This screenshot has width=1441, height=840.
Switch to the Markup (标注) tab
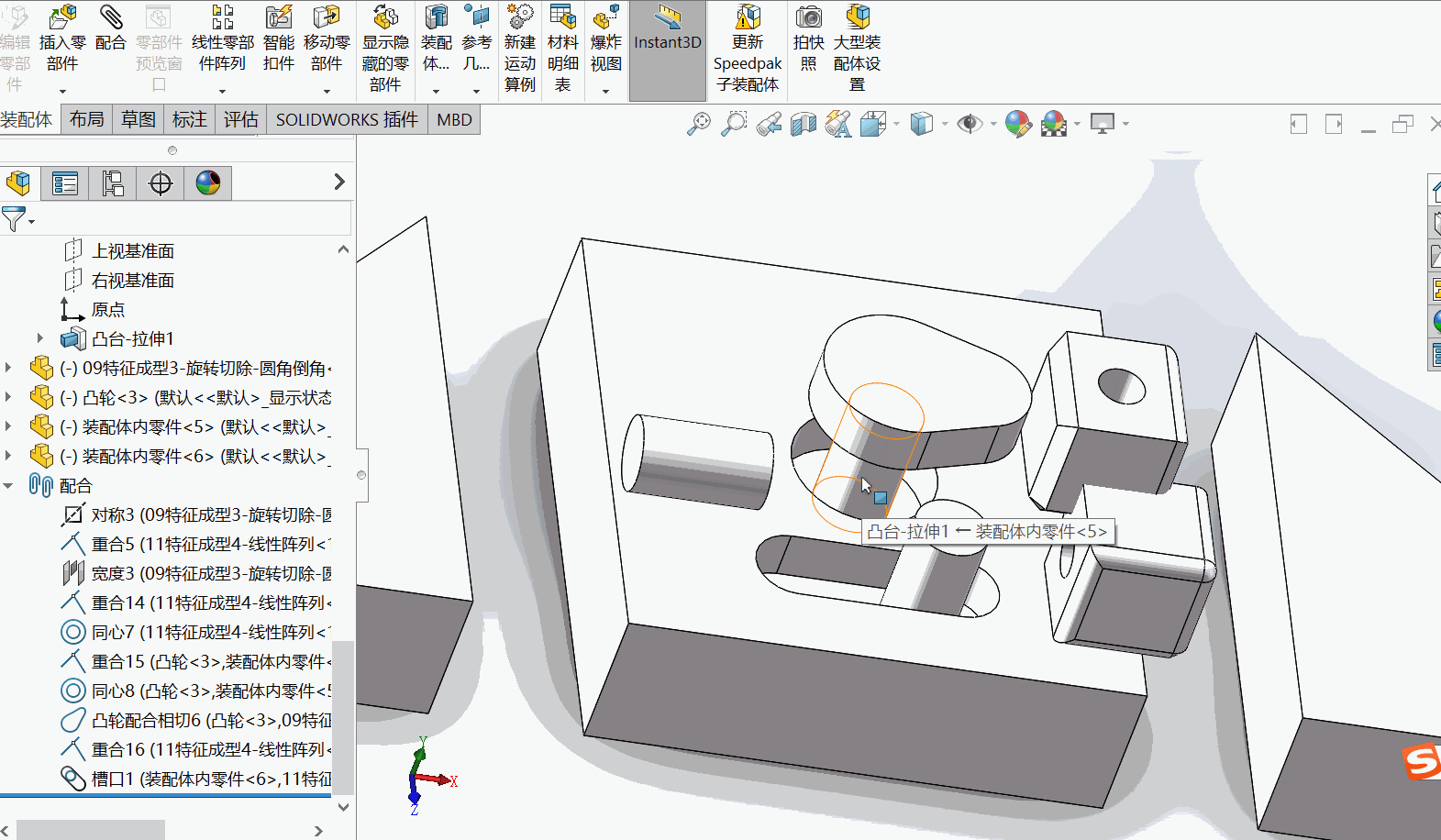click(x=189, y=120)
